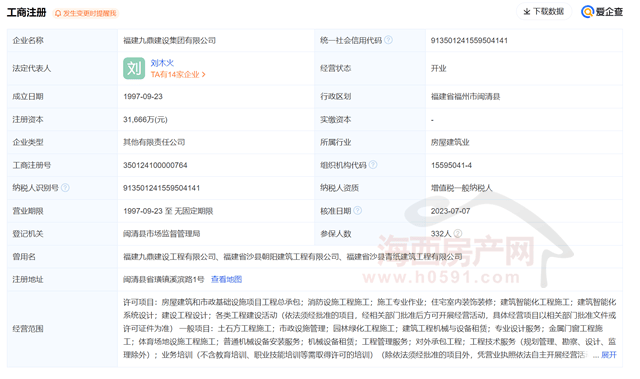Screen dimensions: 640x379
Task: Select approval date 2023-07-07
Action: [x=450, y=211]
